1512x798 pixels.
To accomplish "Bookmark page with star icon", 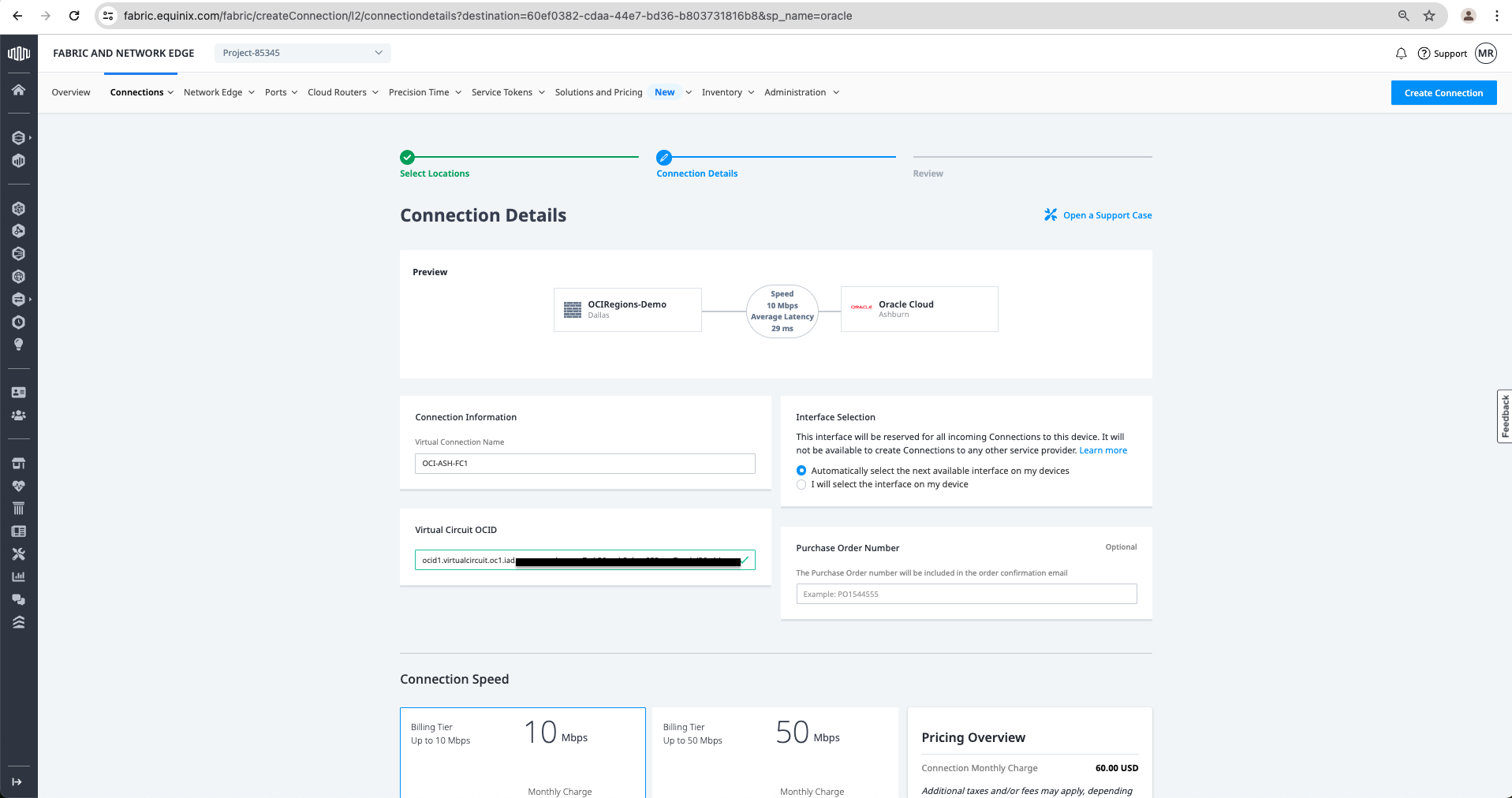I will coord(1429,16).
